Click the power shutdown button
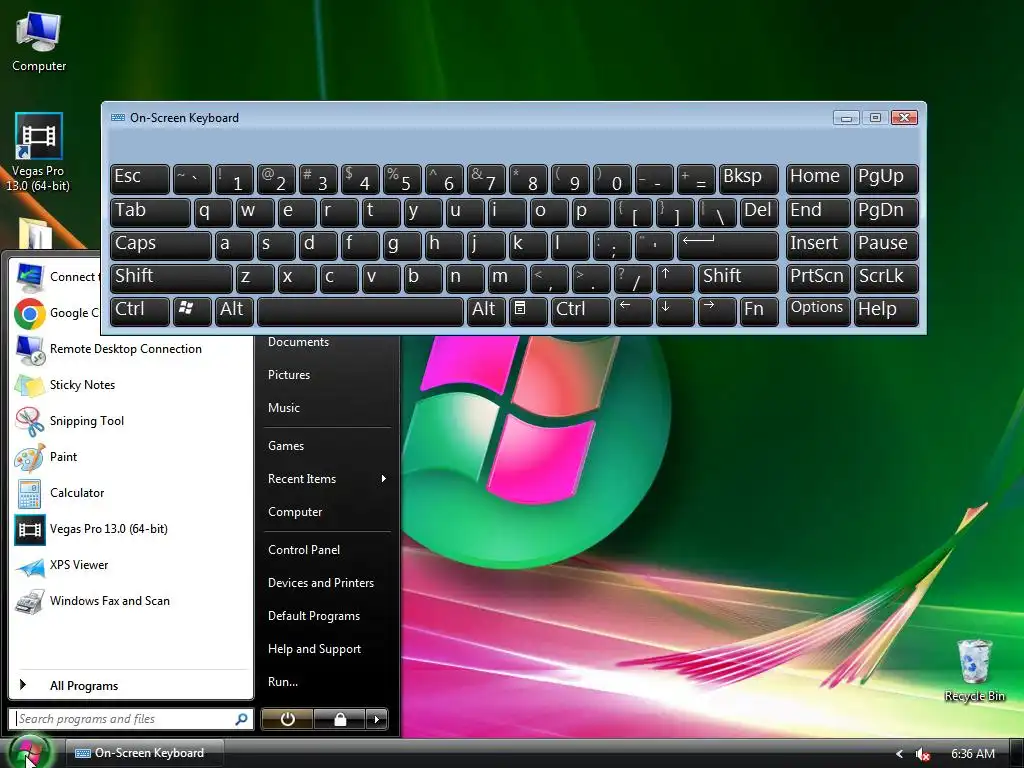The width and height of the screenshot is (1024, 768). click(287, 719)
